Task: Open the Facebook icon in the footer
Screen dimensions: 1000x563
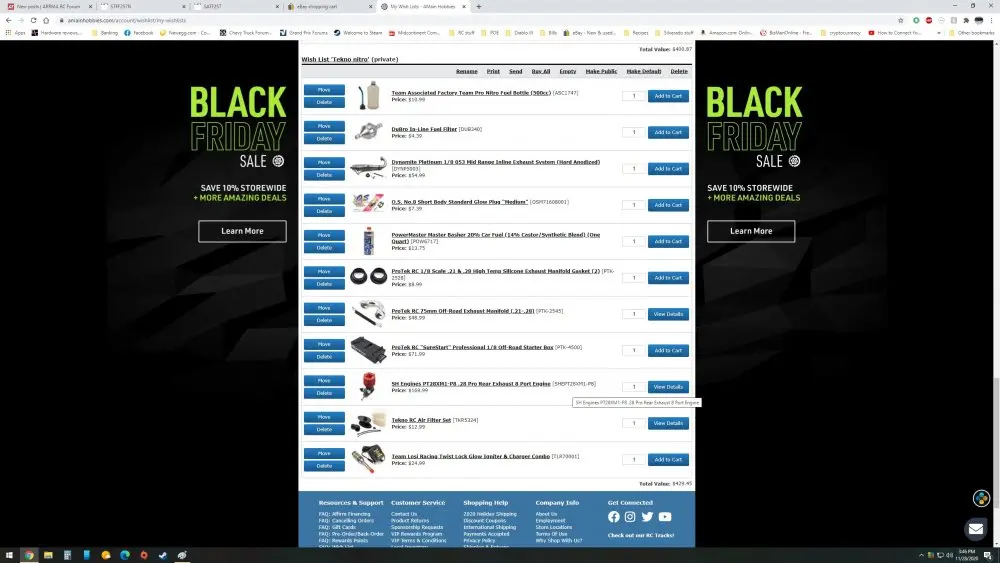Action: point(614,516)
